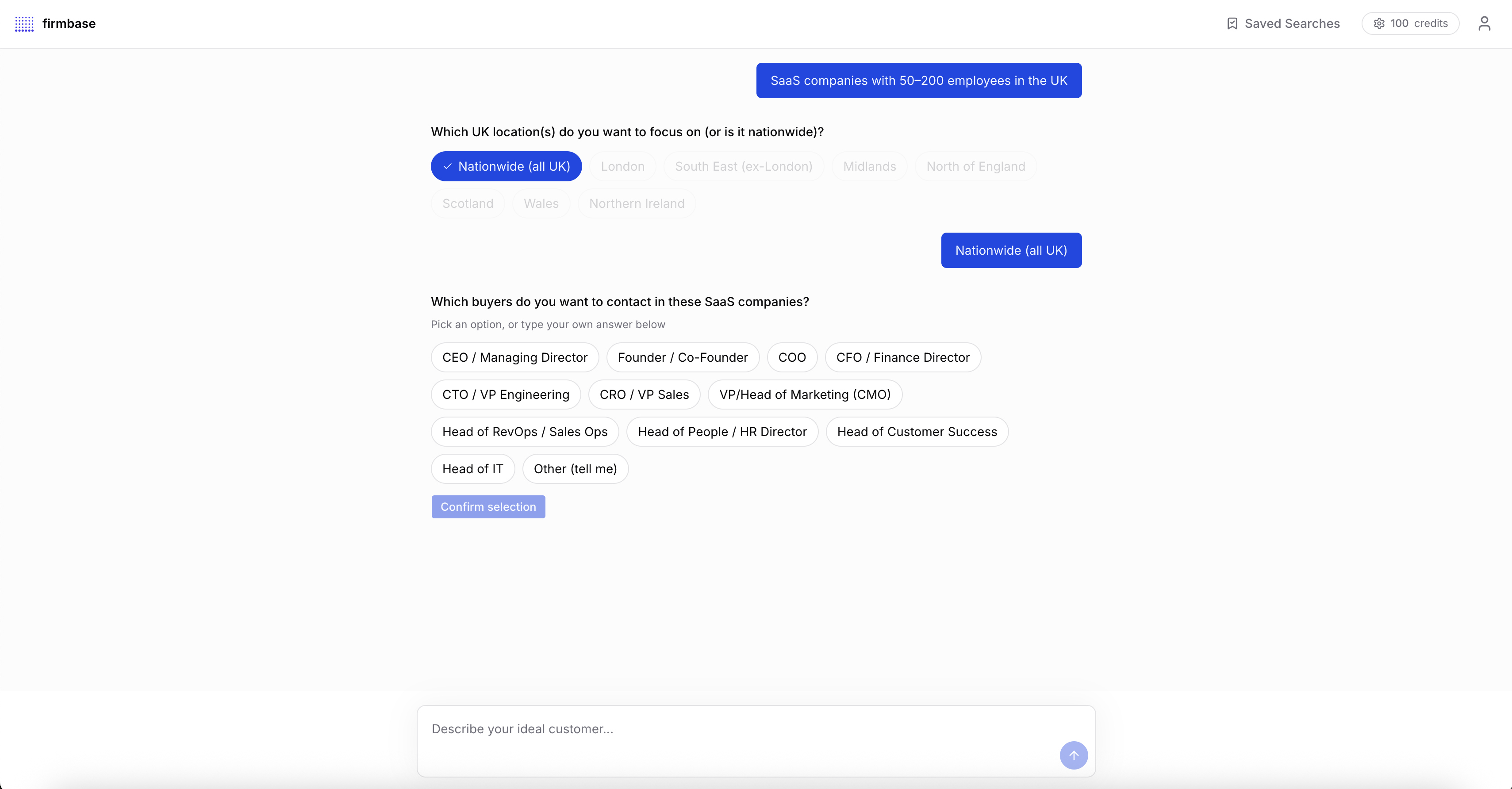Click the checkmark on Nationwide chip

(447, 167)
